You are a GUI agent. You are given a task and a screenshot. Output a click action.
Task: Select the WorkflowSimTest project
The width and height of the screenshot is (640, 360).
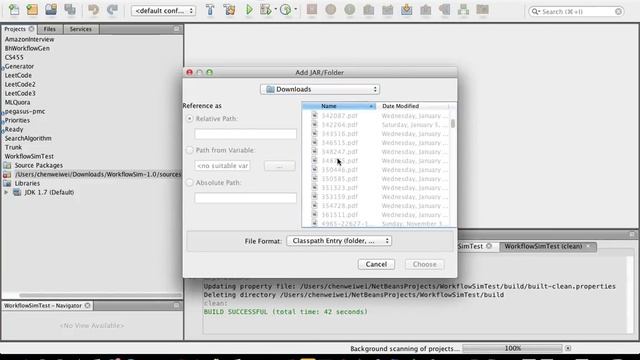[29, 156]
